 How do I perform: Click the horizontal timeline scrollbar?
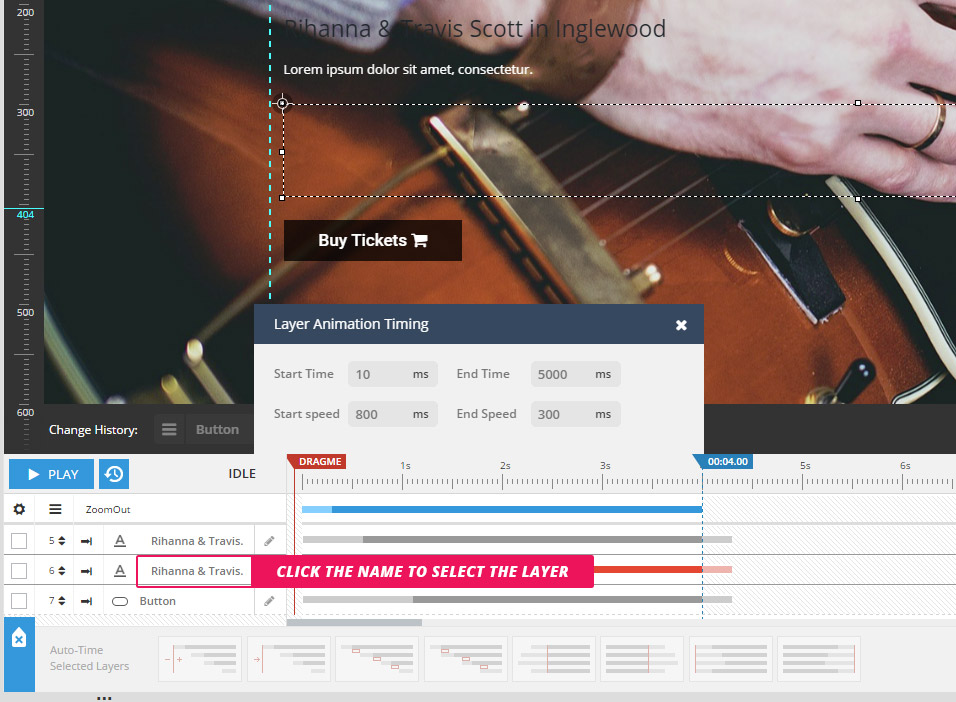[354, 623]
